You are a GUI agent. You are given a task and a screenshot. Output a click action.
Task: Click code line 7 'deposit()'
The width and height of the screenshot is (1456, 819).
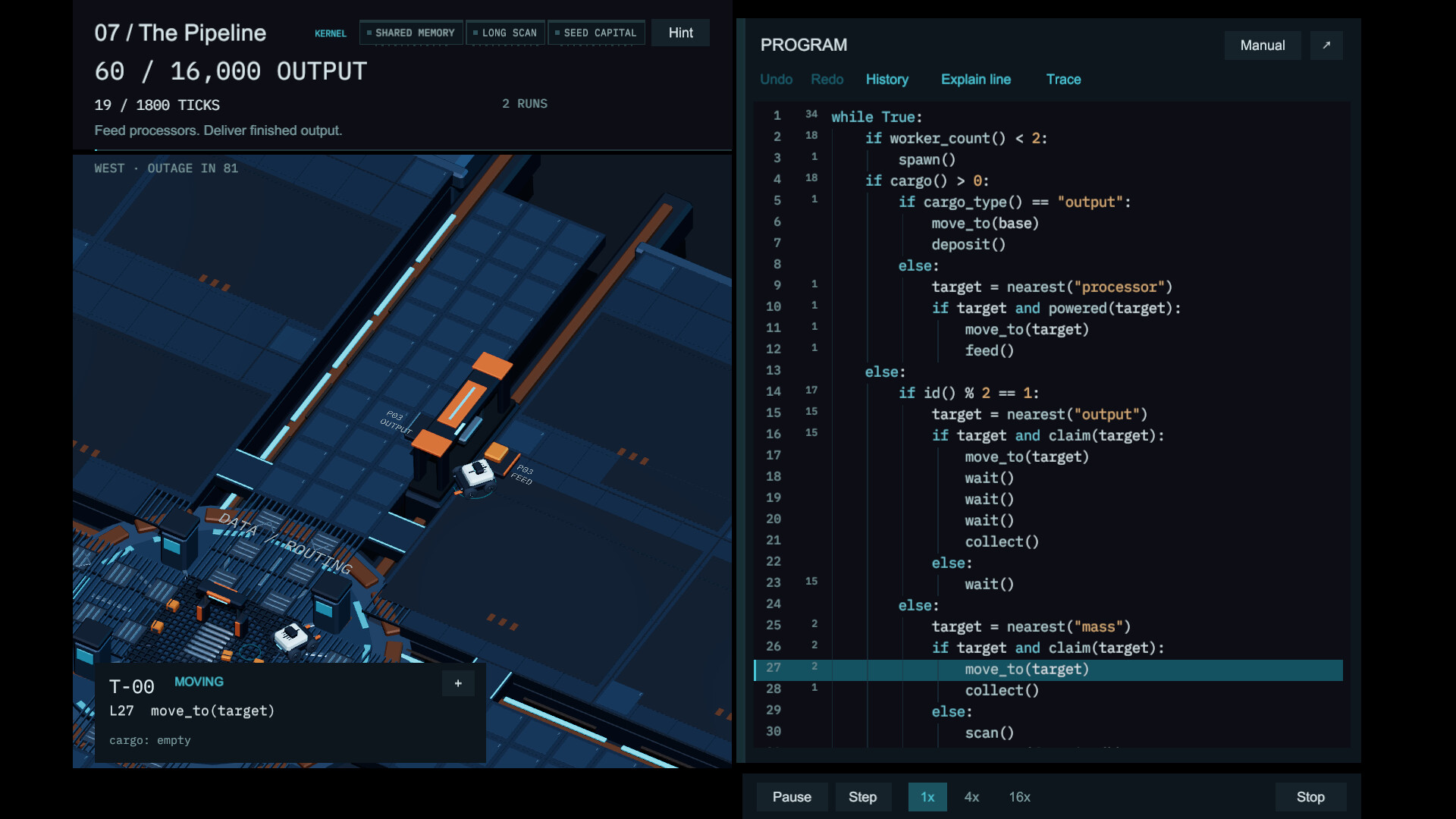click(x=968, y=245)
